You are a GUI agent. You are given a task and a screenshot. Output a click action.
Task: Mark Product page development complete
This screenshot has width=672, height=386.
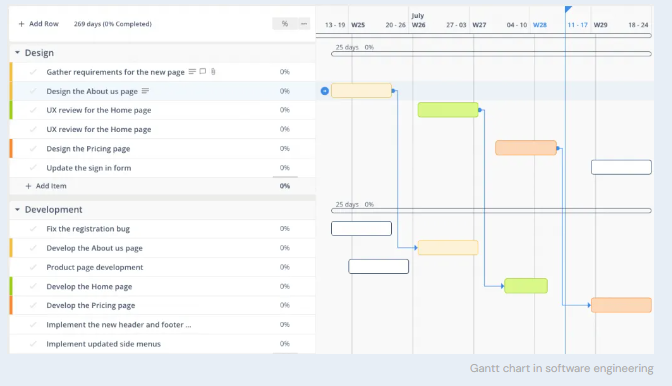coord(33,267)
